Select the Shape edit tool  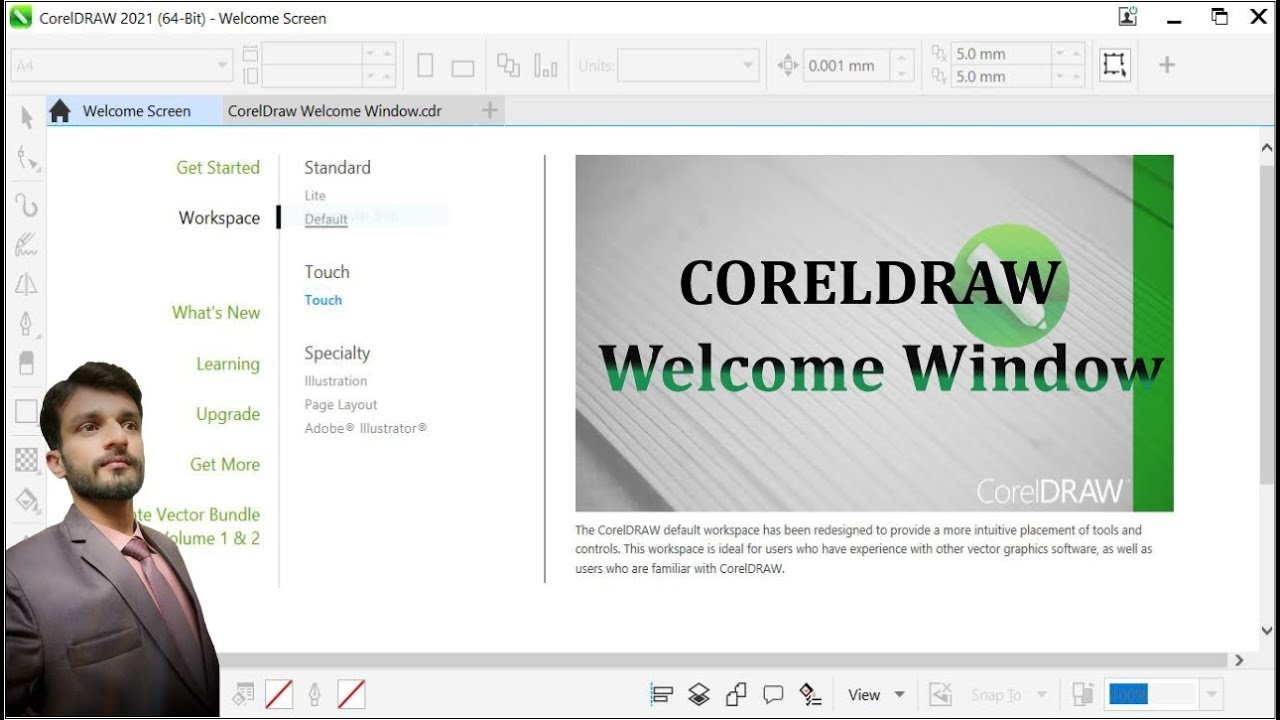pyautogui.click(x=27, y=160)
